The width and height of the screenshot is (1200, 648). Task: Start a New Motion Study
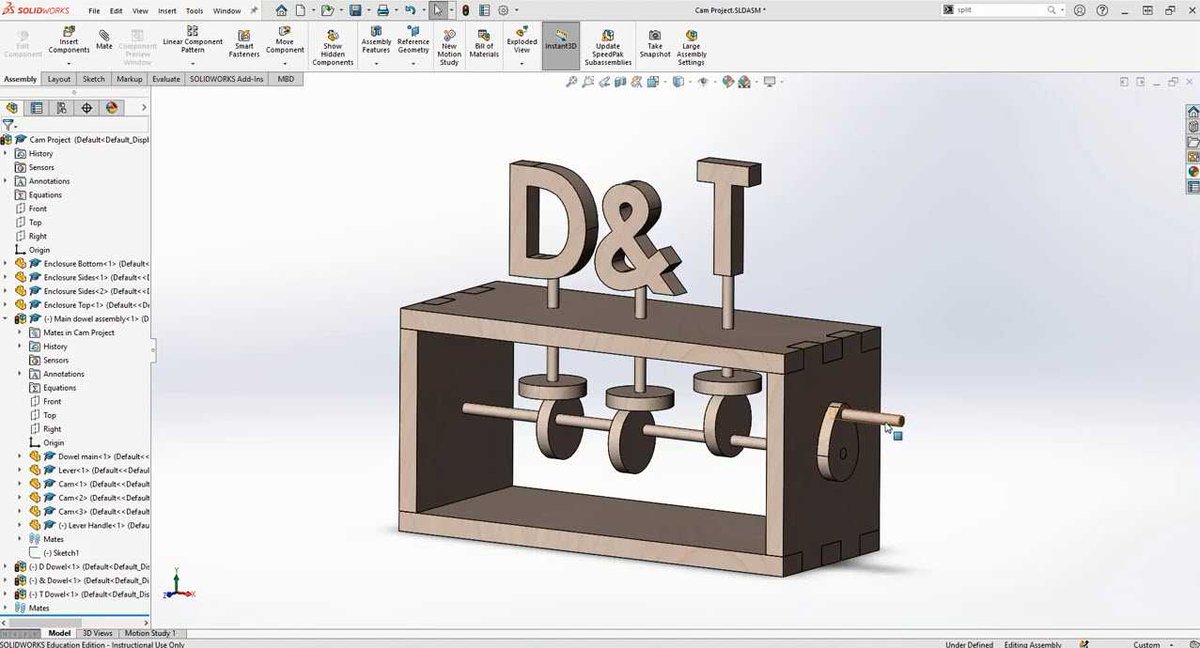pos(449,46)
